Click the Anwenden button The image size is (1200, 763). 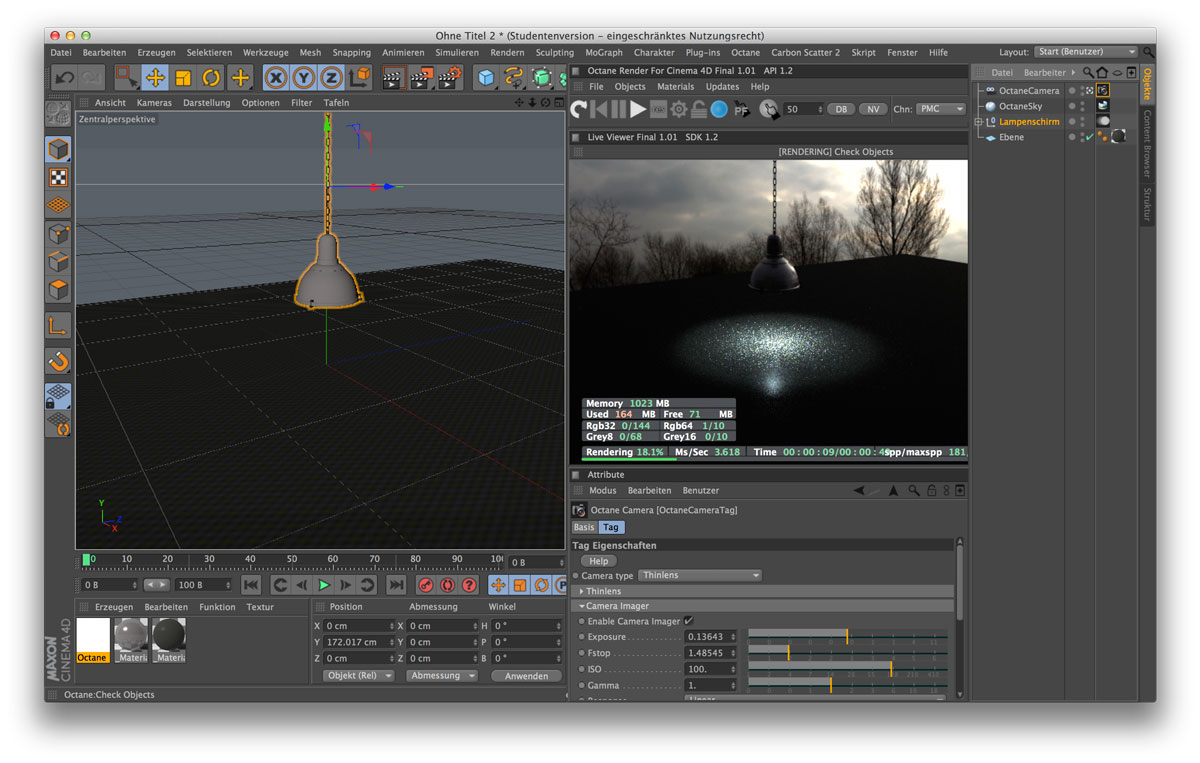526,676
